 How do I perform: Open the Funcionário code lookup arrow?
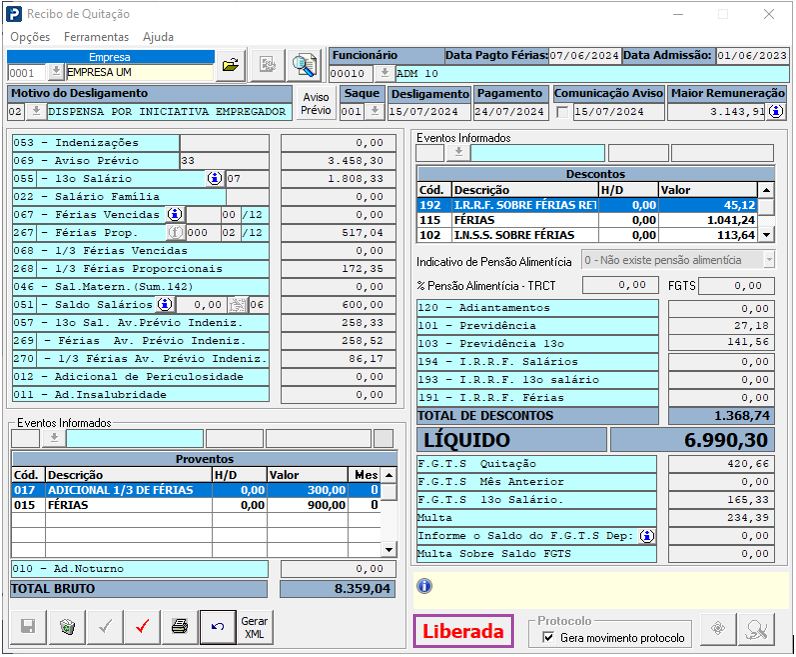pos(384,73)
